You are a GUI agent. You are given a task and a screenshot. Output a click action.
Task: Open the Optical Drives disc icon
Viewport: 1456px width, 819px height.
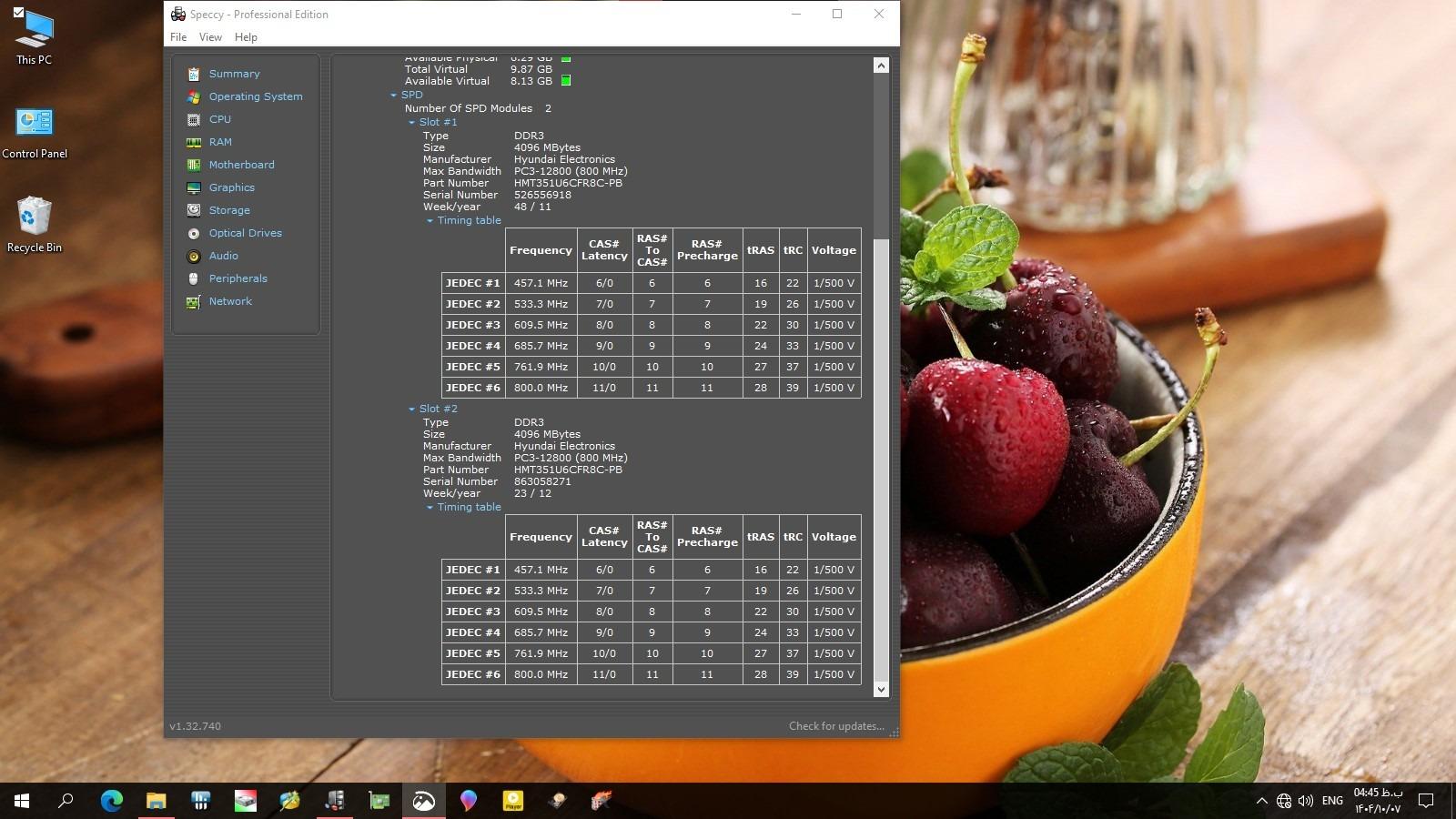coord(193,233)
